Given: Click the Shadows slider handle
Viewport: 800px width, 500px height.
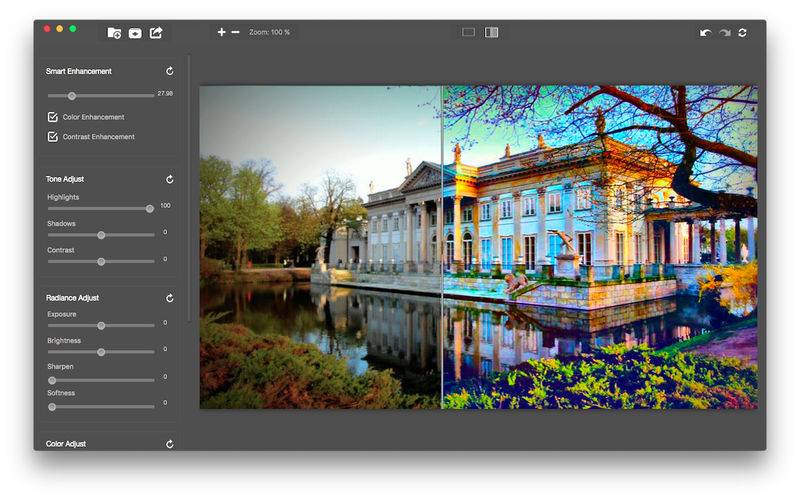Looking at the screenshot, I should pyautogui.click(x=101, y=235).
